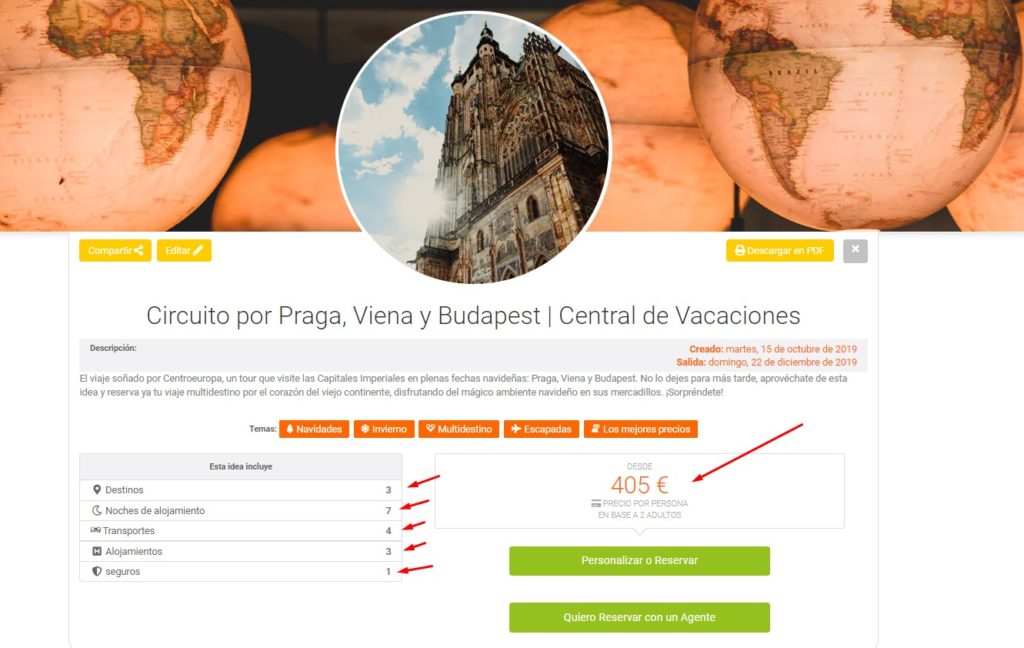Click the printer icon in Descargar en PDF
This screenshot has height=648, width=1024.
tap(739, 251)
